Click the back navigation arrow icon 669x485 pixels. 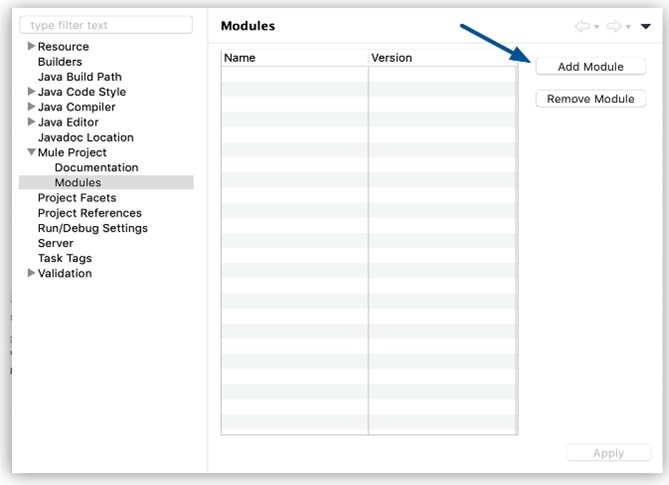tap(582, 26)
